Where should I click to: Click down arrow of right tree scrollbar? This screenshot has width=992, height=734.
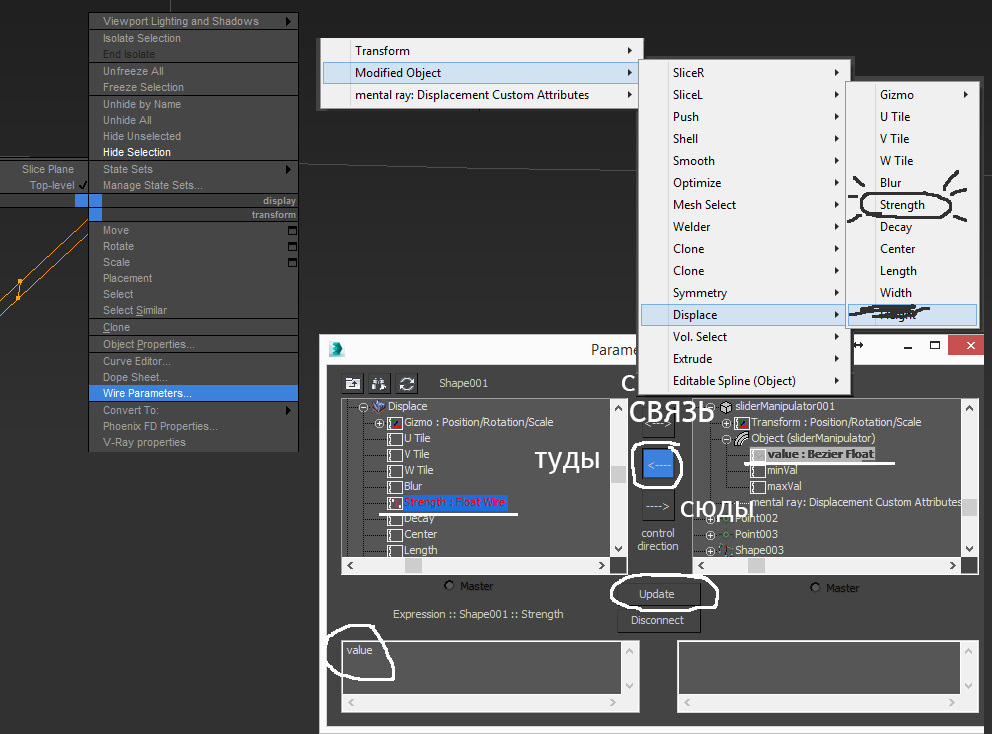pos(969,549)
